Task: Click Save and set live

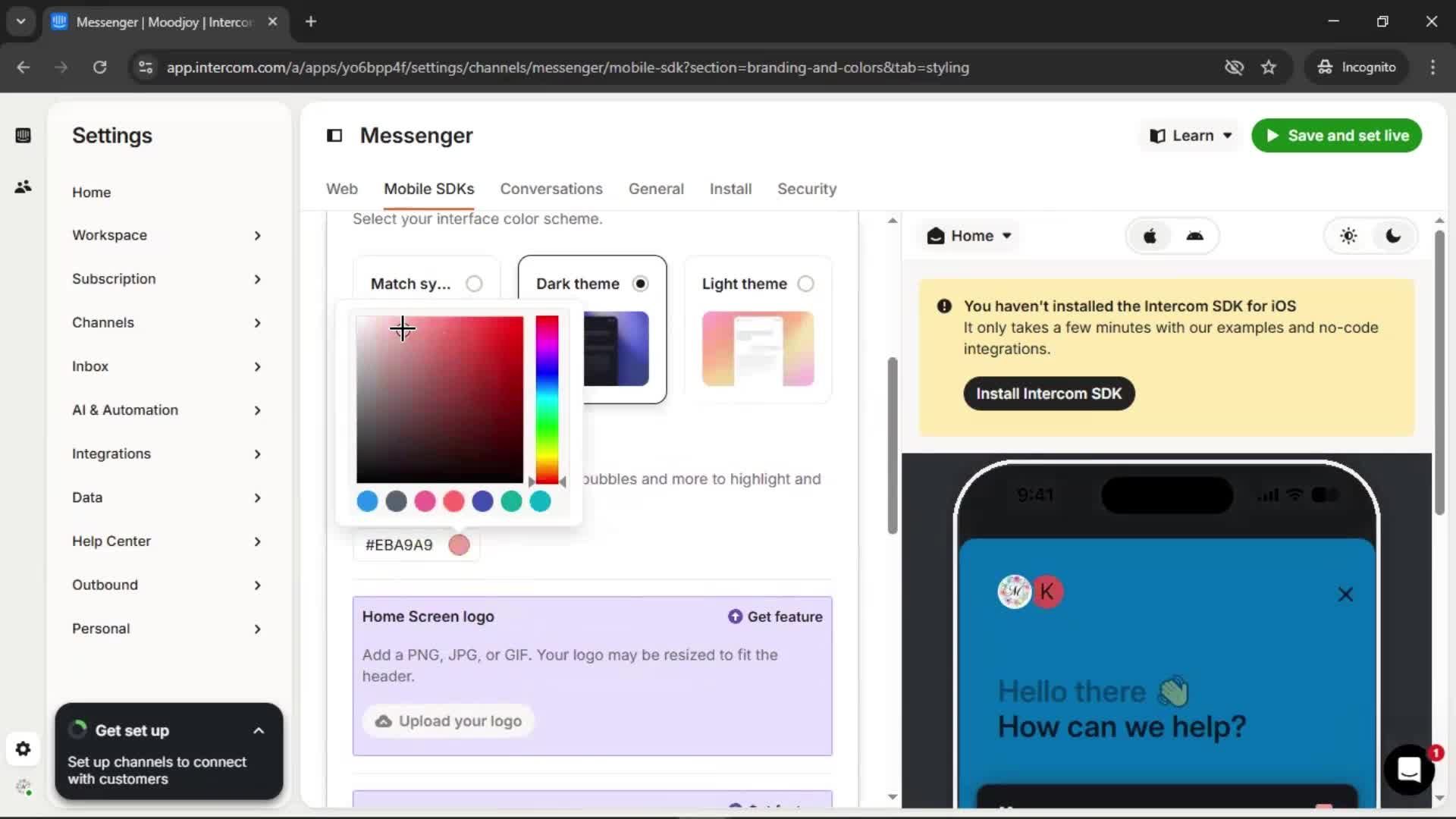Action: click(x=1337, y=136)
